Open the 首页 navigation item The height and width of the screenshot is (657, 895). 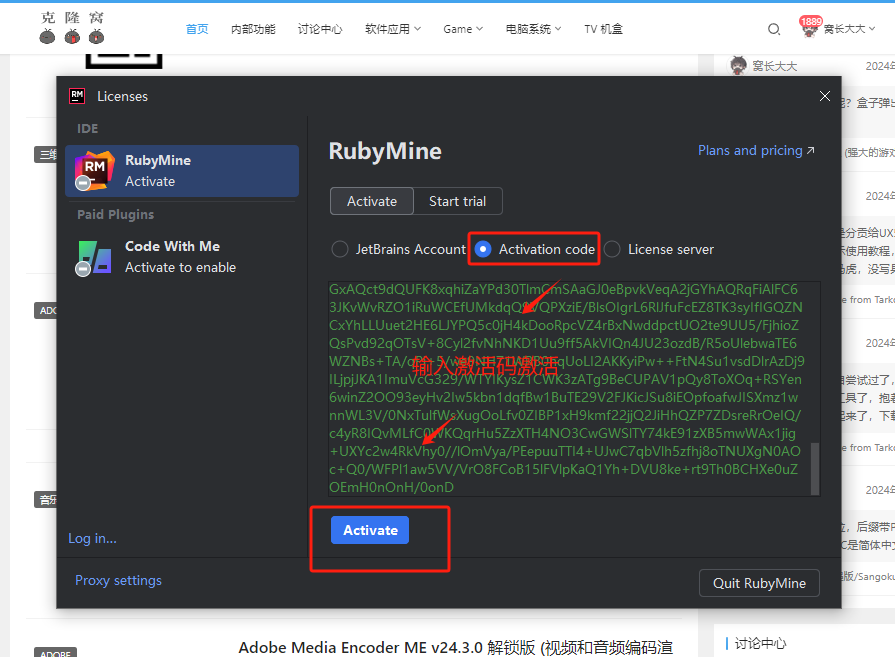tap(197, 29)
